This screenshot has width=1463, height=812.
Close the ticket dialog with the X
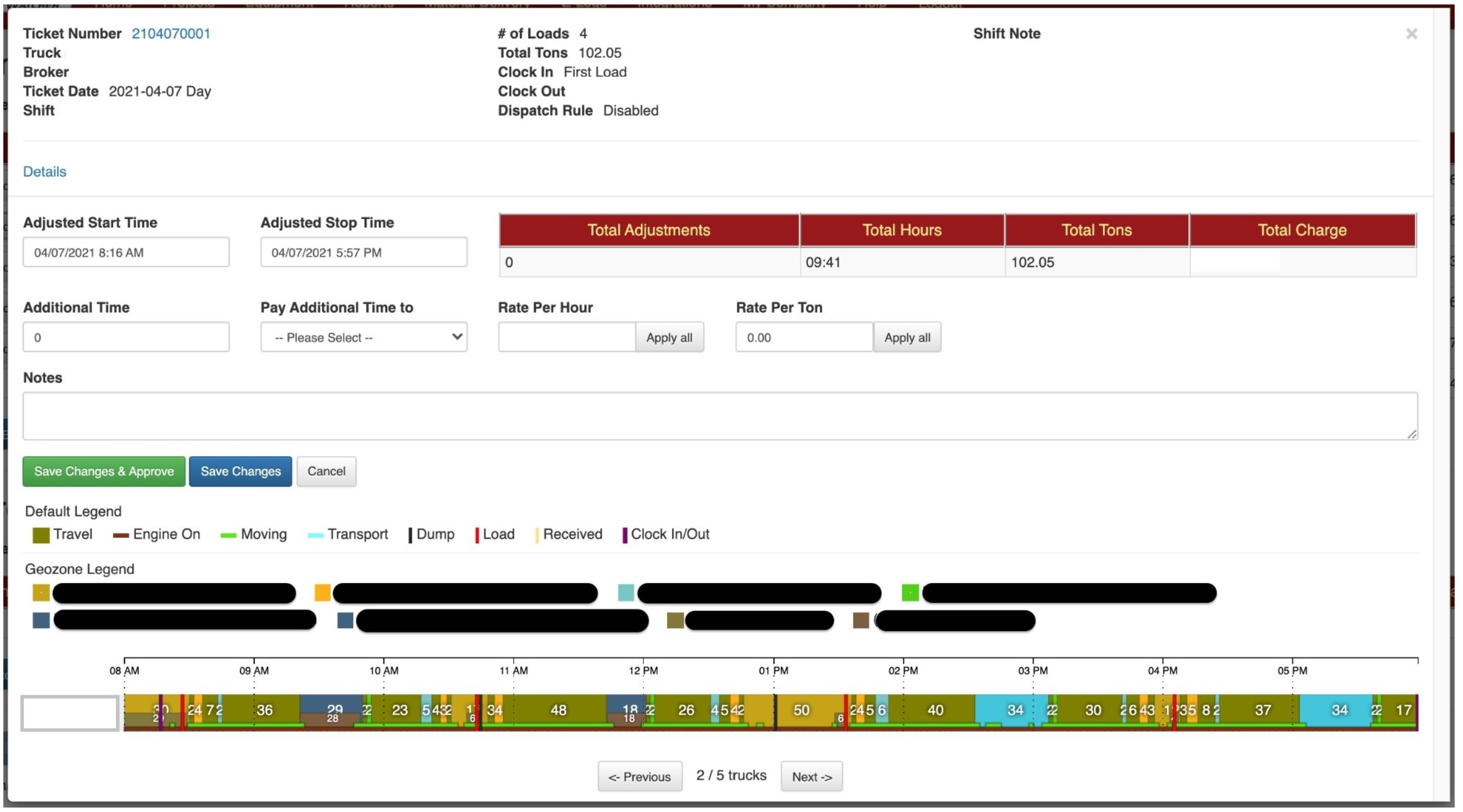(x=1411, y=34)
